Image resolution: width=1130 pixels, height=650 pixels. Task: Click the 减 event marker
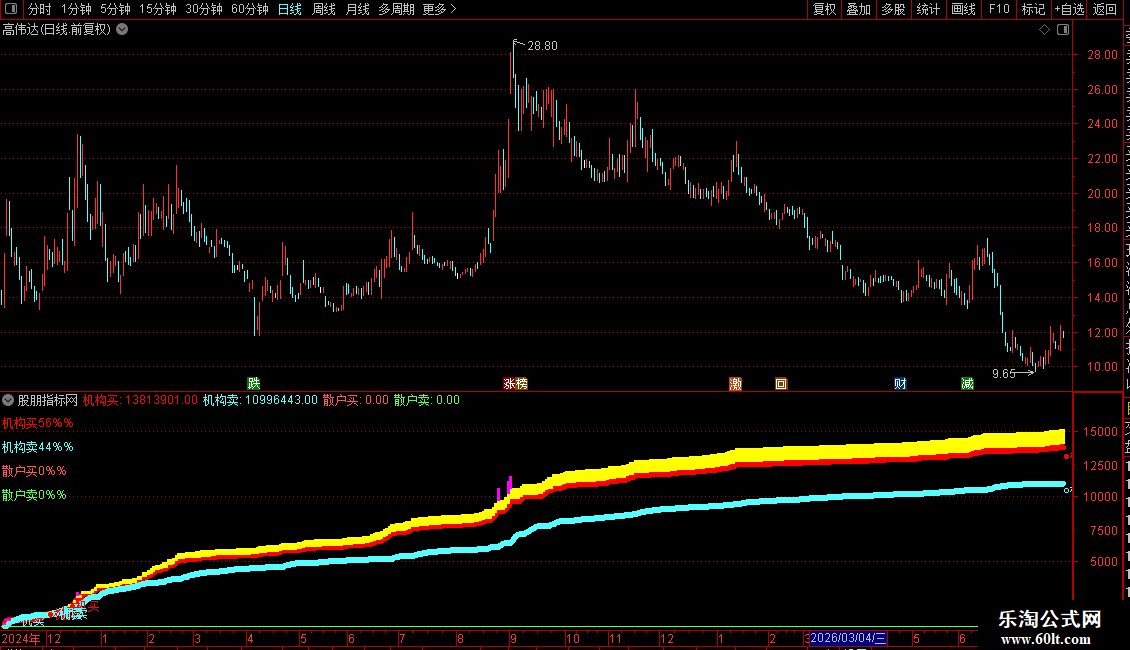coord(967,383)
